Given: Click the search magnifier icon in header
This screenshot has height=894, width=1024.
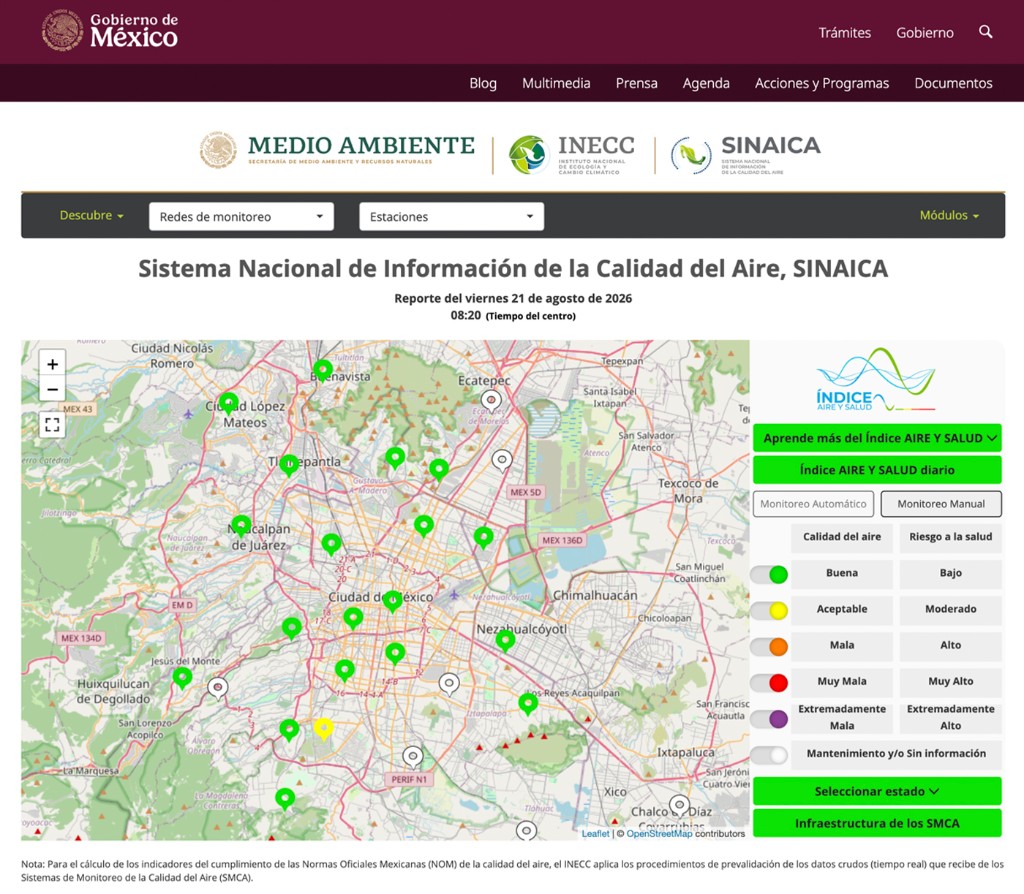Looking at the screenshot, I should (985, 32).
